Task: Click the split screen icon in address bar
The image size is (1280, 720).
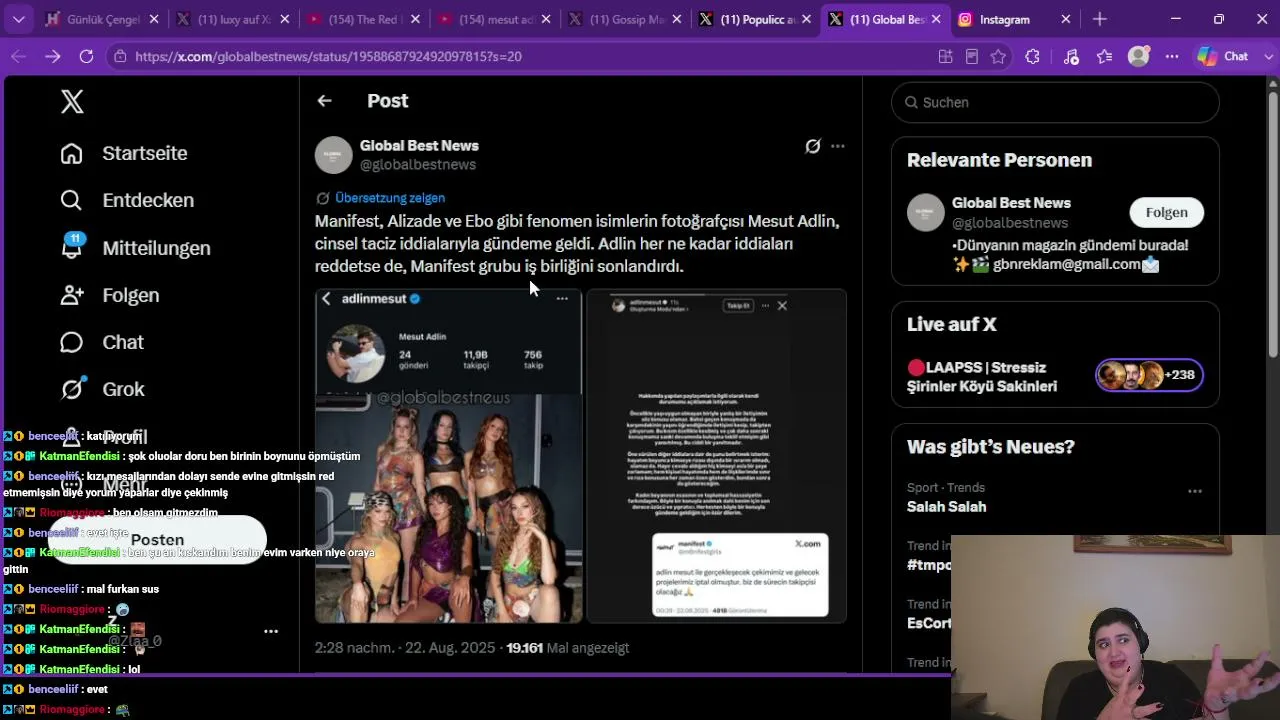Action: click(x=945, y=57)
